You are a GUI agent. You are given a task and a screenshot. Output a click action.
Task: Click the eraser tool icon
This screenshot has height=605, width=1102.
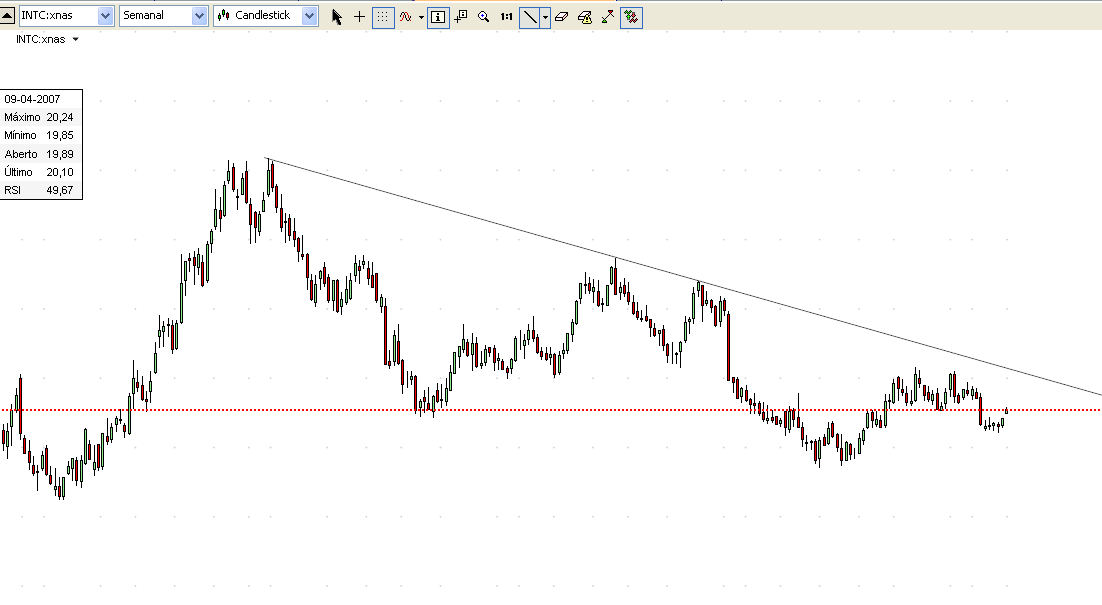[562, 17]
